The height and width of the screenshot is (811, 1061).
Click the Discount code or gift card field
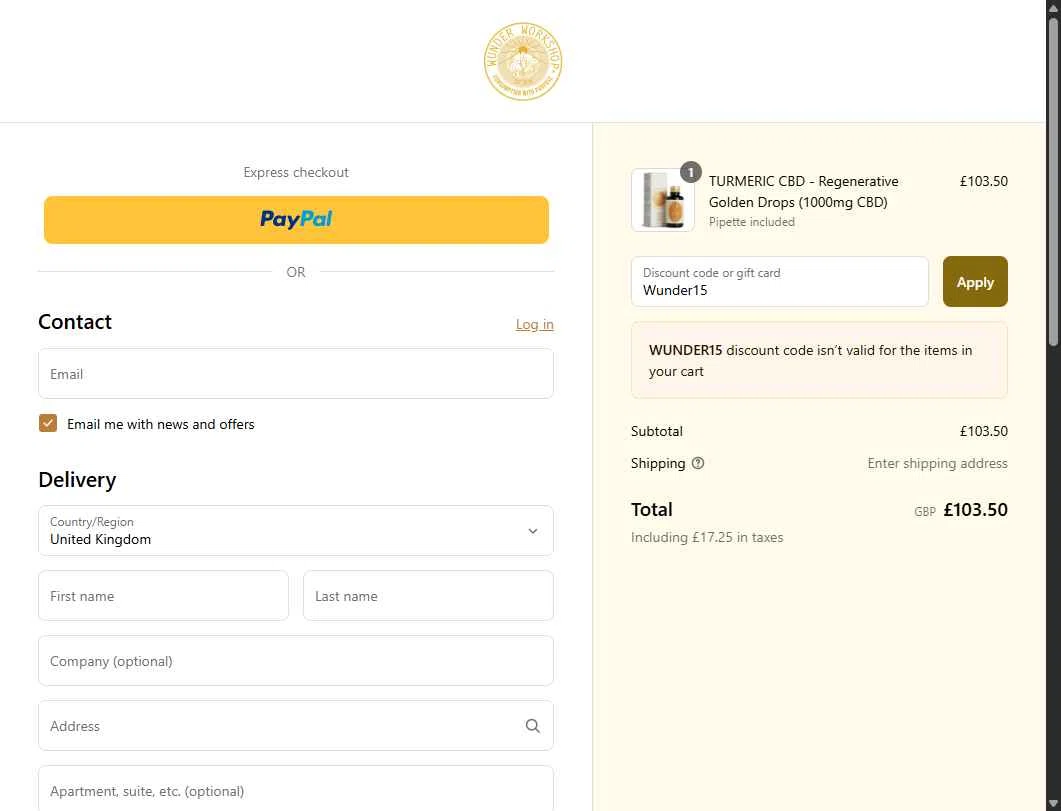780,281
